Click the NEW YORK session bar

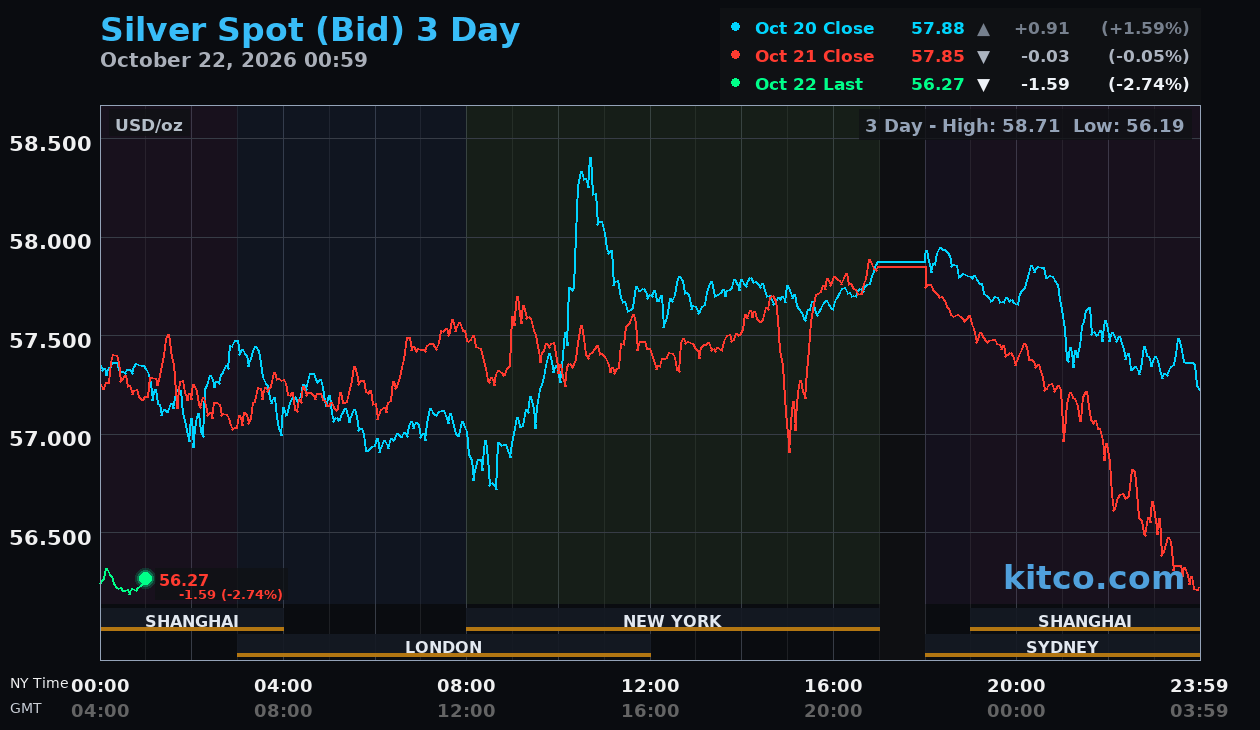pyautogui.click(x=672, y=621)
